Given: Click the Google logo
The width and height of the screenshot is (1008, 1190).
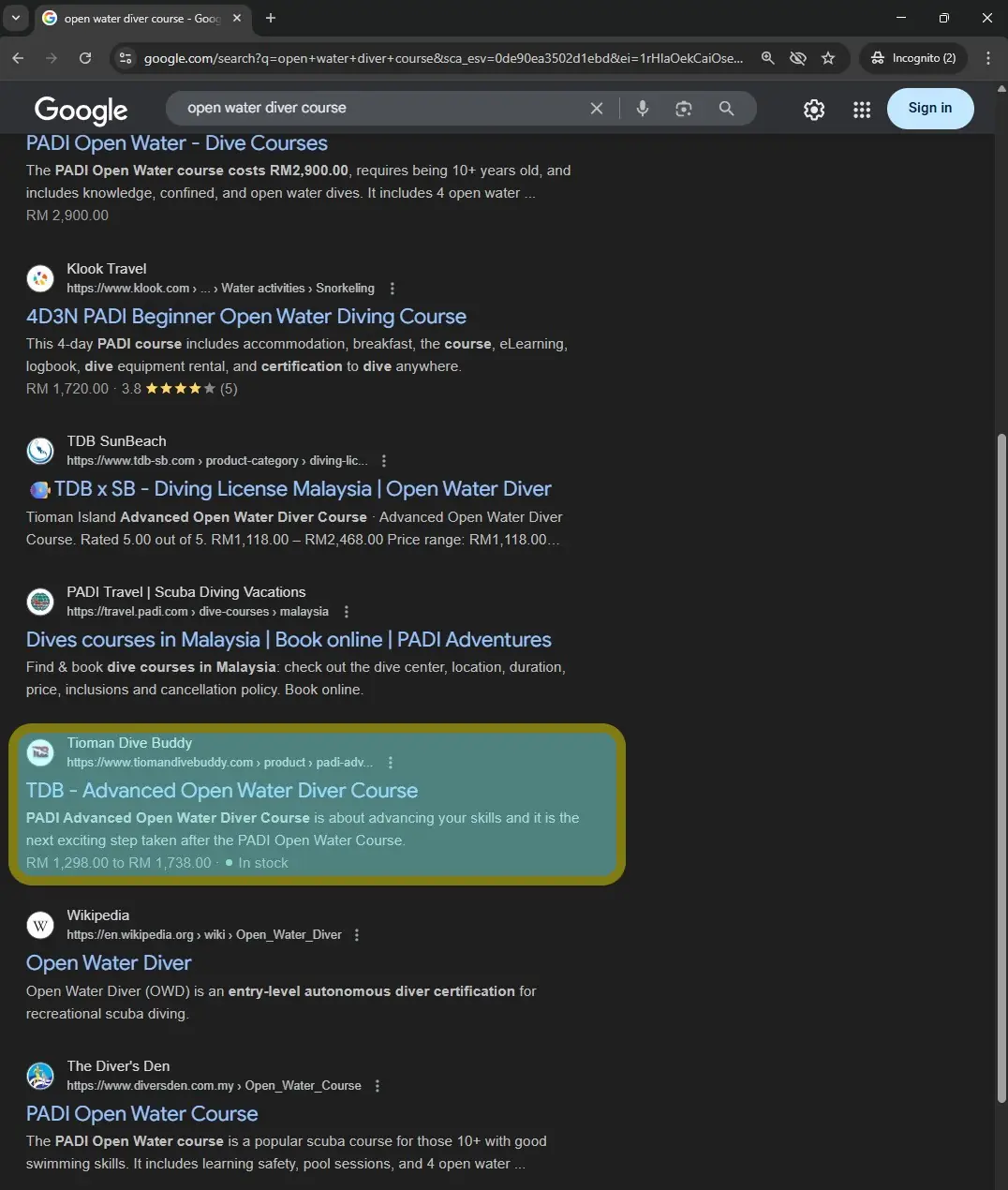Looking at the screenshot, I should [81, 110].
